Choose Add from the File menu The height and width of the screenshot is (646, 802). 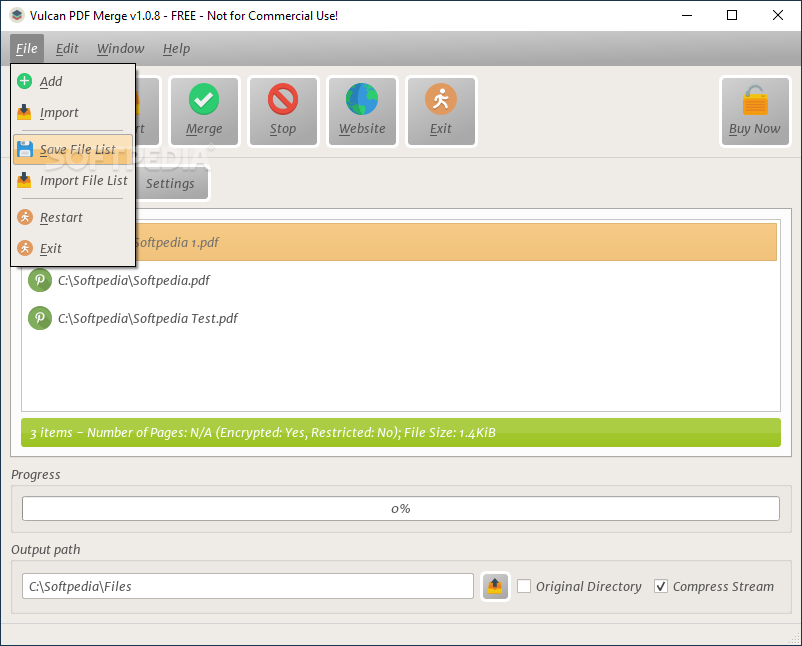[73, 81]
